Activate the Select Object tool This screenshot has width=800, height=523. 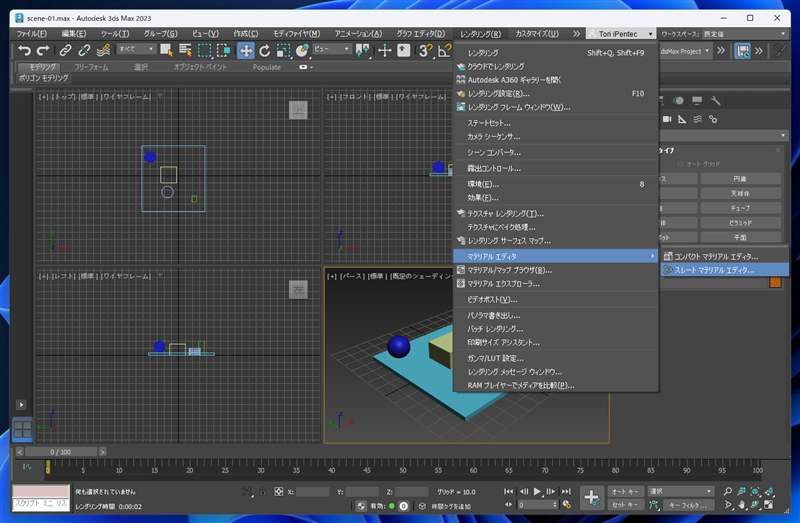click(166, 51)
